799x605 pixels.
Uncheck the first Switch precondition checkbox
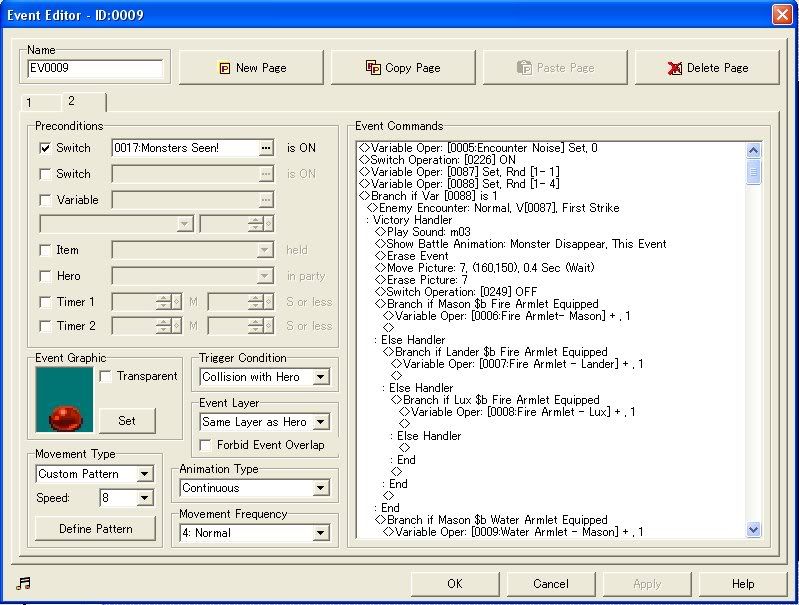[x=45, y=148]
